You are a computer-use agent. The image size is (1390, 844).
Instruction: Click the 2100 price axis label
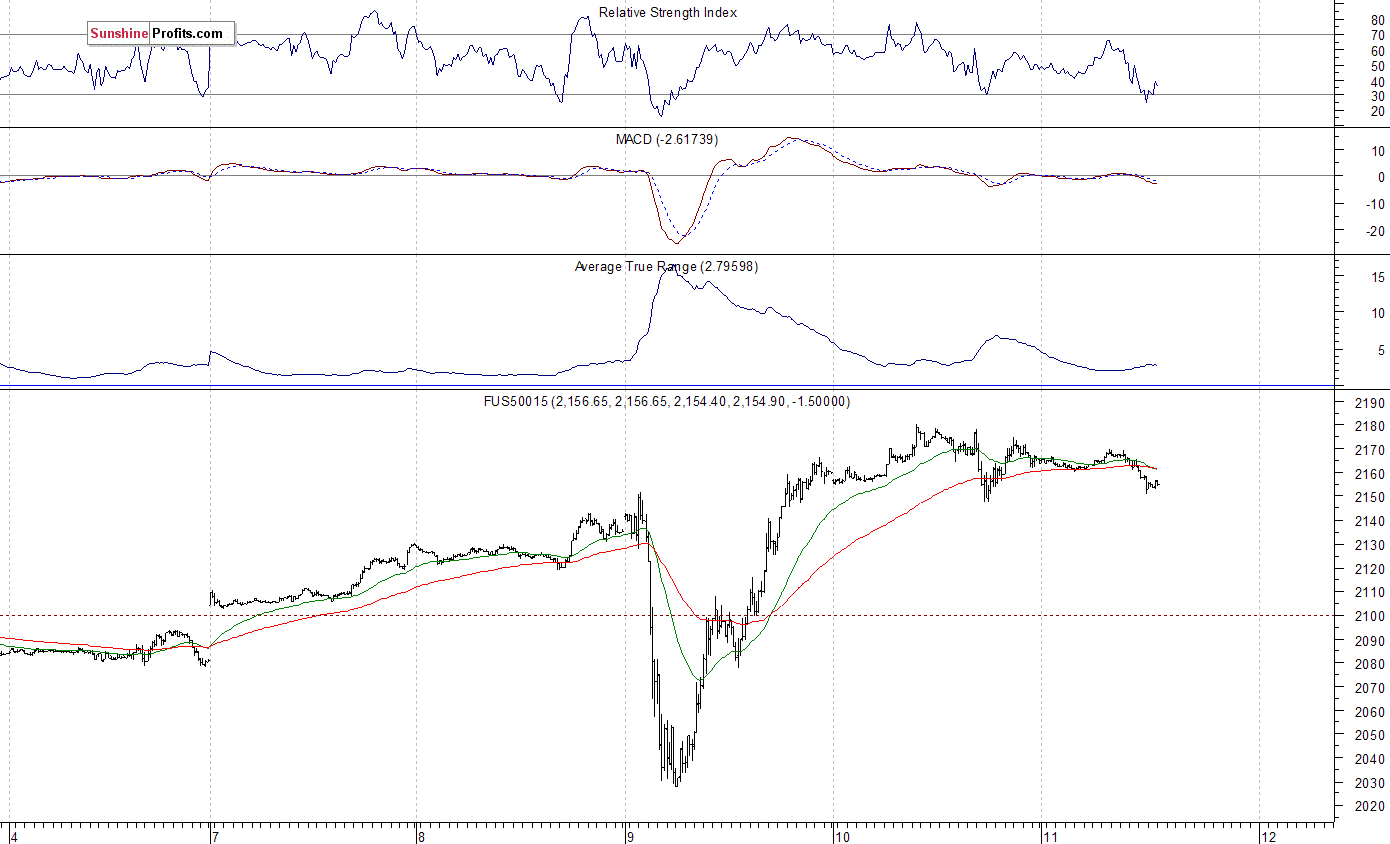(x=1371, y=617)
